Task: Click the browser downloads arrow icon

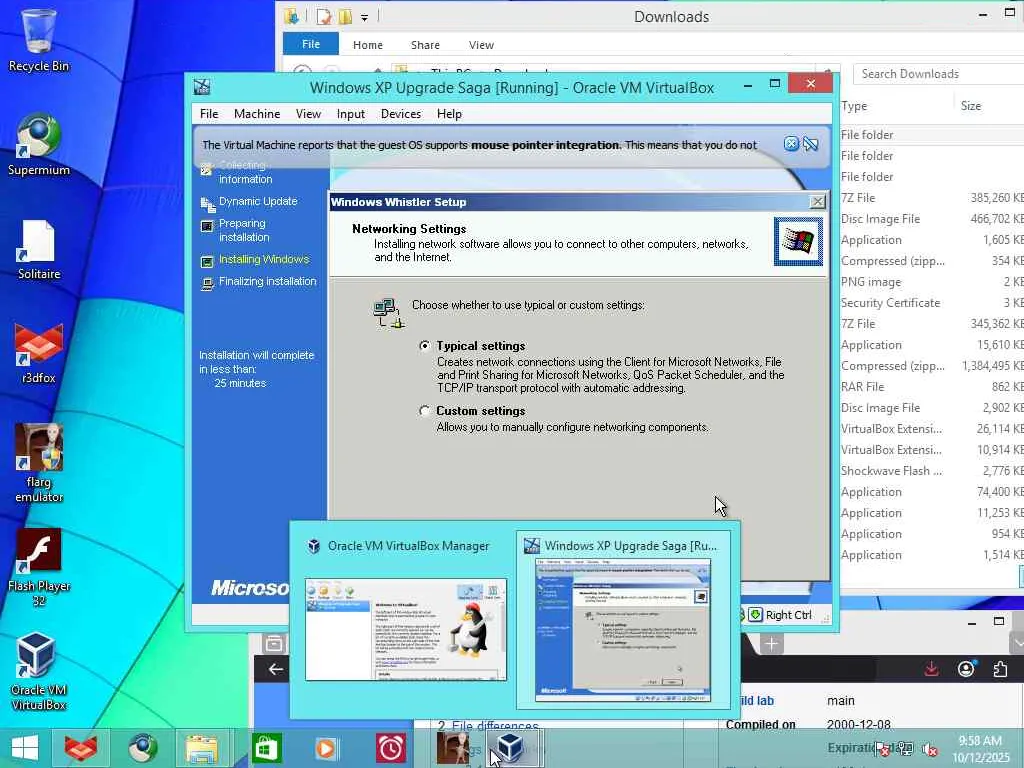Action: click(x=932, y=669)
